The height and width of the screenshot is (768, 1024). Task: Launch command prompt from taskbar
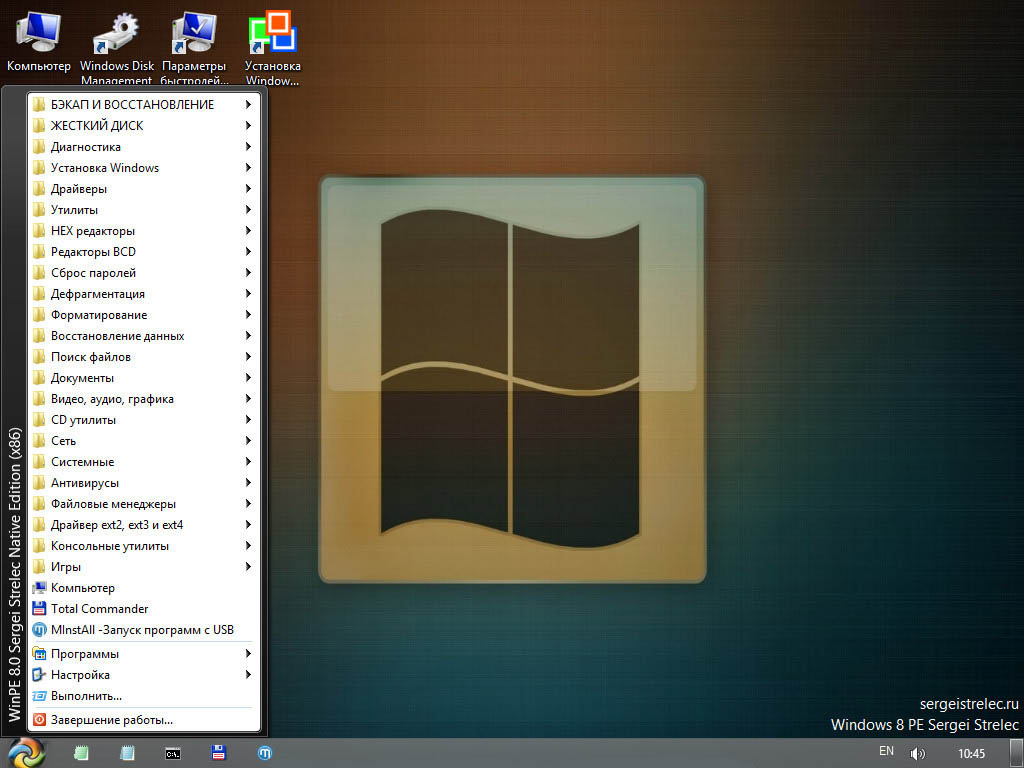[172, 754]
